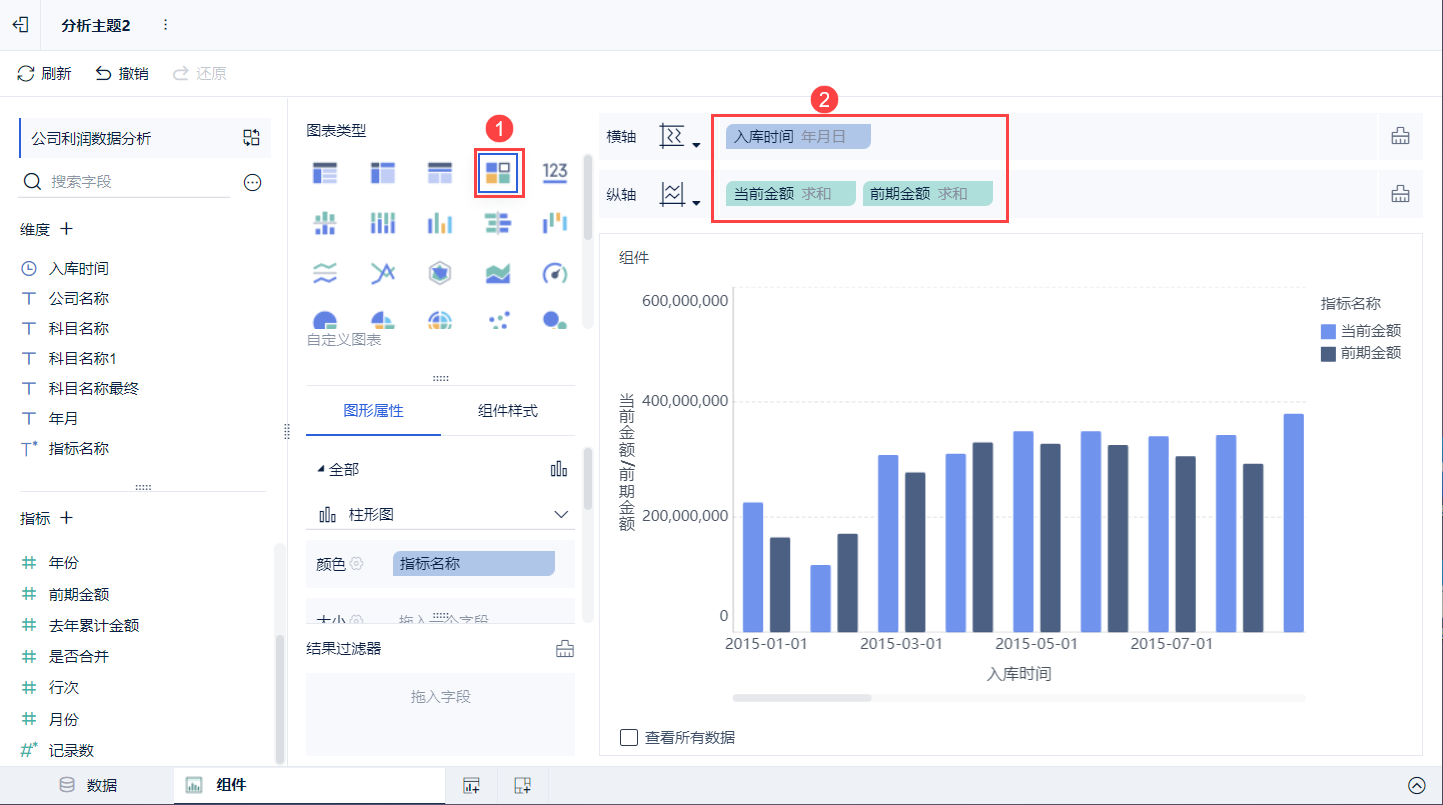Select the grouped table chart type
The height and width of the screenshot is (805, 1443).
coord(325,172)
